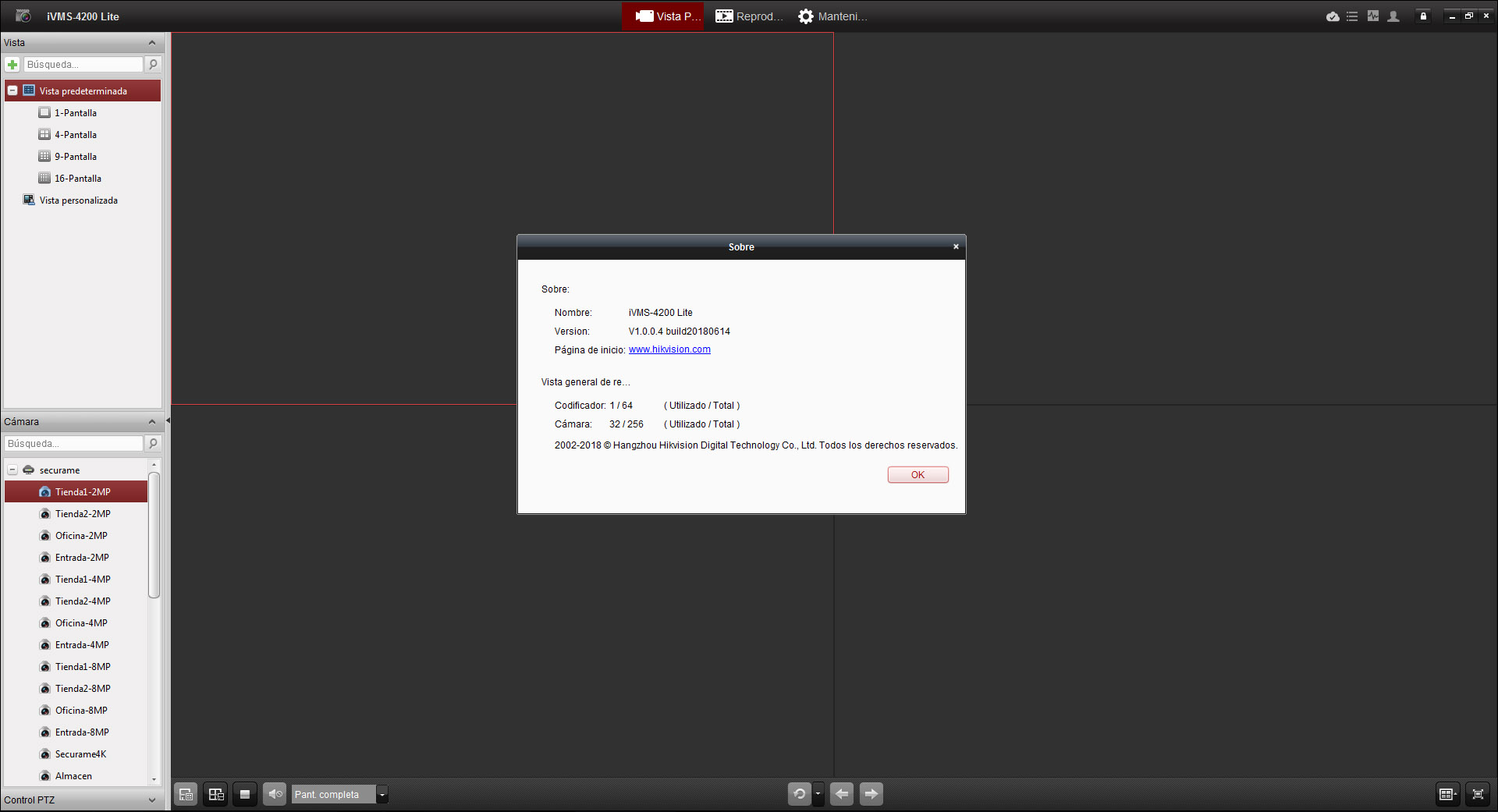Click the camera list scrollbar thumb
The height and width of the screenshot is (812, 1498).
[154, 535]
